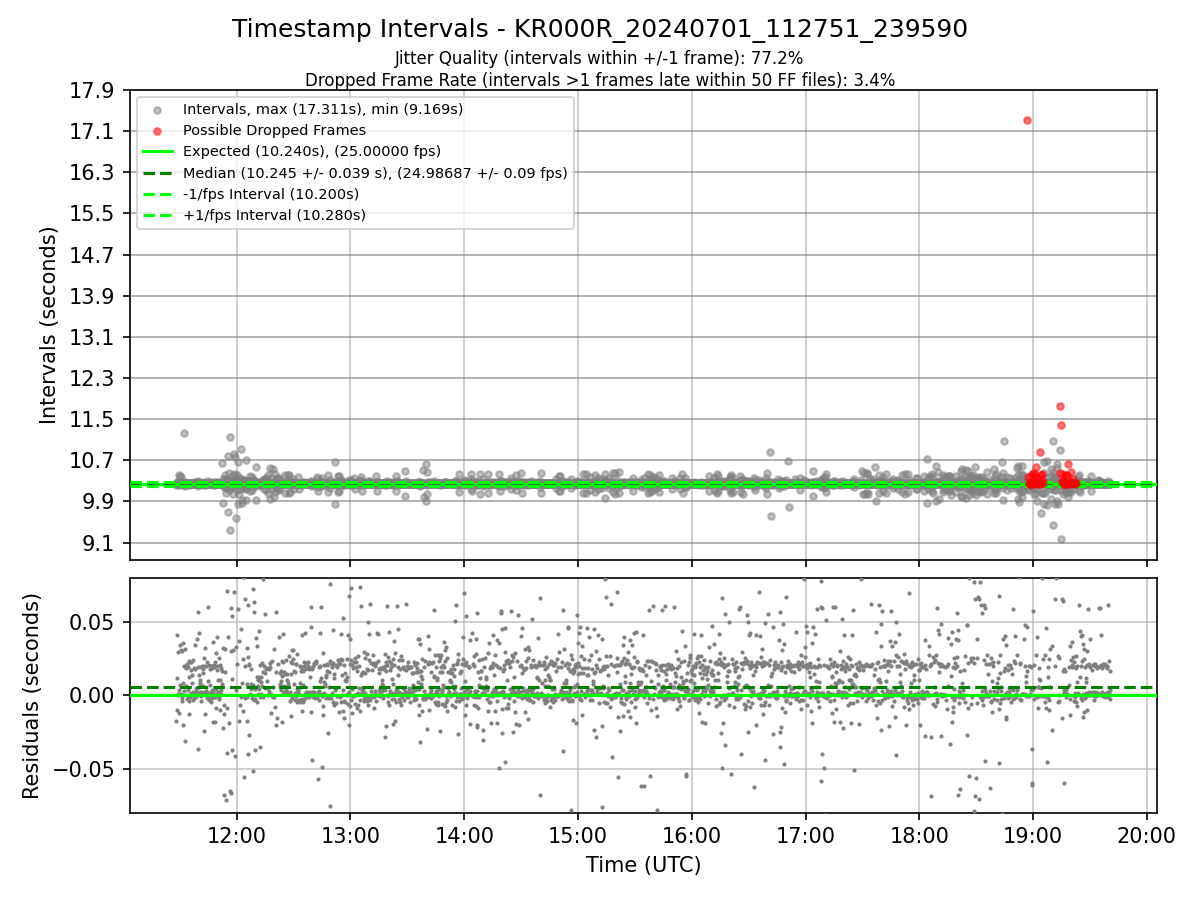Click the 17:00 time tick label
This screenshot has width=1200, height=900.
tap(805, 834)
